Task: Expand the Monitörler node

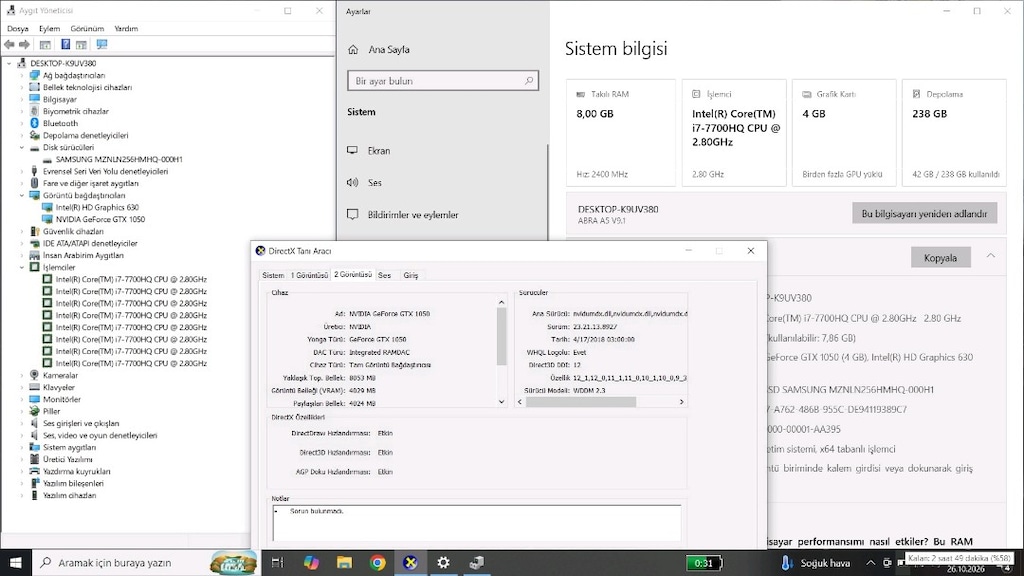Action: point(22,400)
